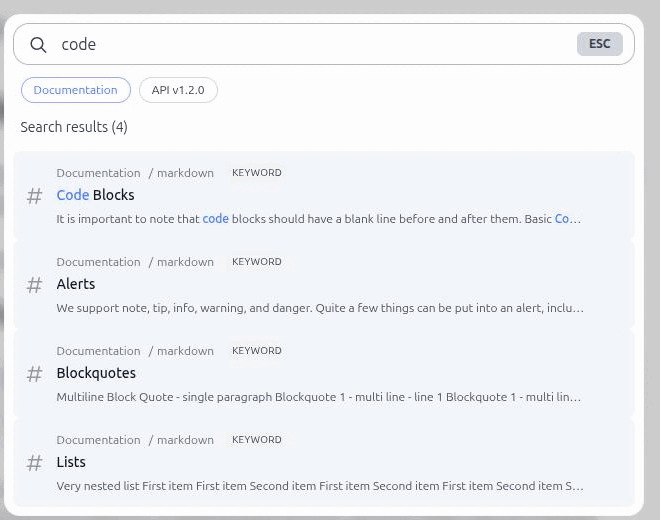Close the search dialog with the ESC button
The width and height of the screenshot is (660, 520).
point(599,44)
